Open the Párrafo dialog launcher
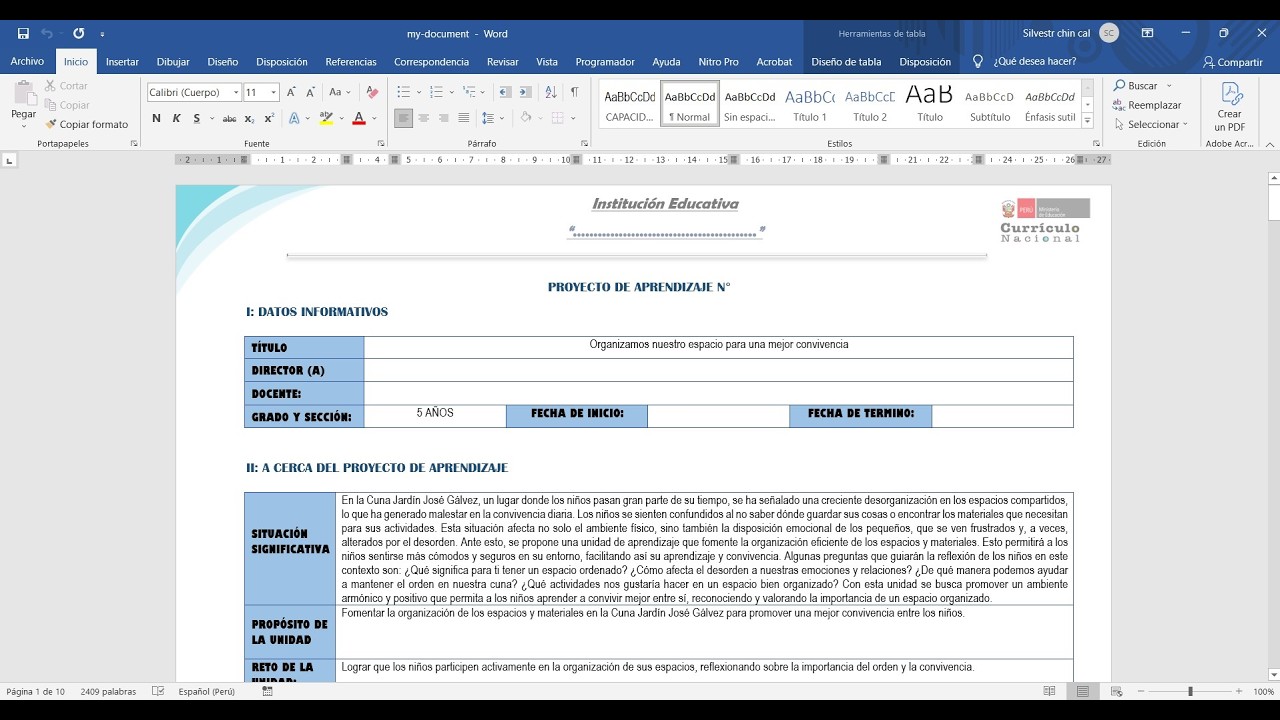This screenshot has width=1280, height=720. click(x=586, y=144)
